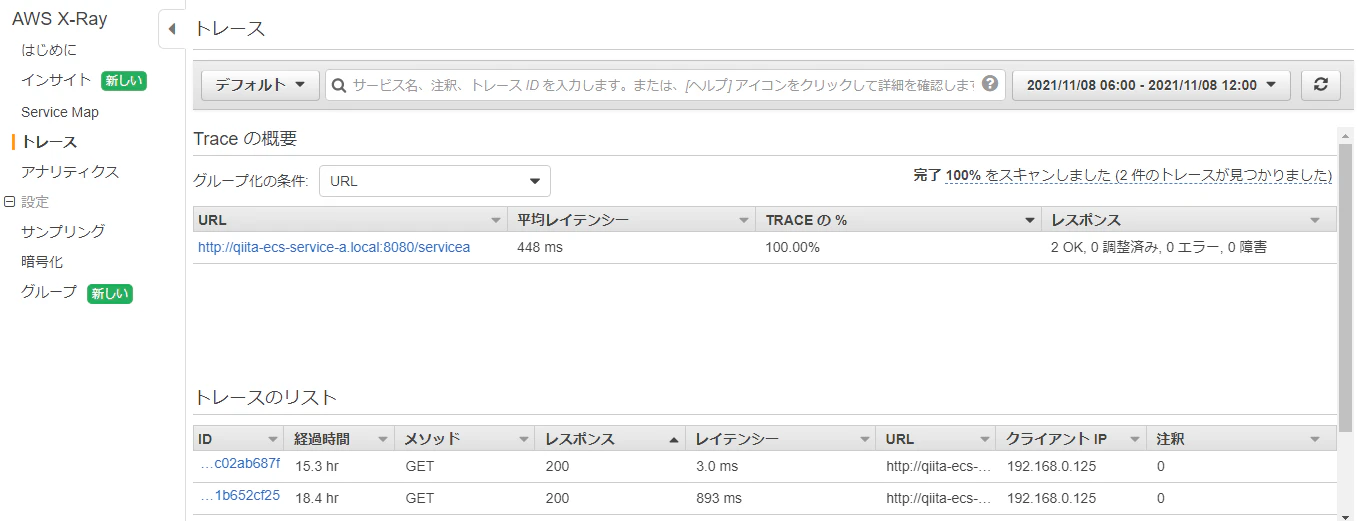Collapse the sidebar with the arrow toggle
1360x521 pixels.
pos(172,29)
